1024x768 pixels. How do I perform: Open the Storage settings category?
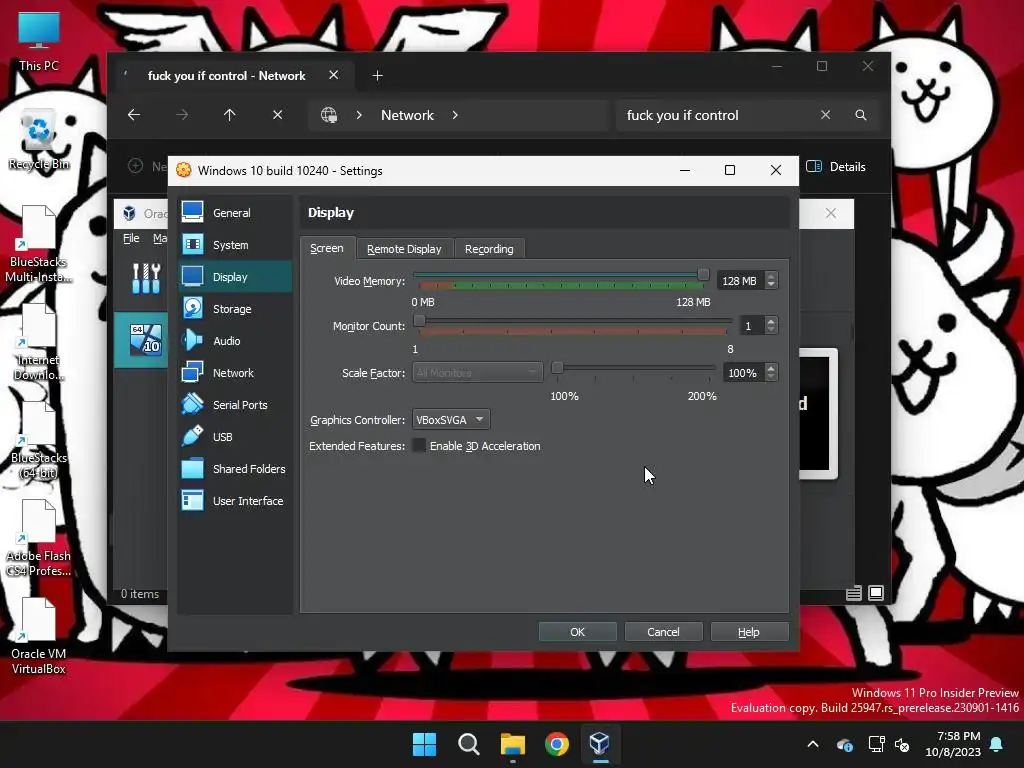coord(234,309)
